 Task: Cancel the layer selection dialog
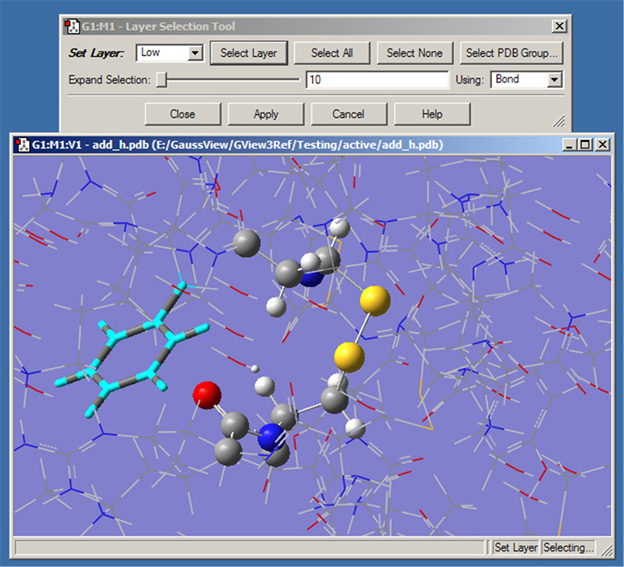point(349,114)
